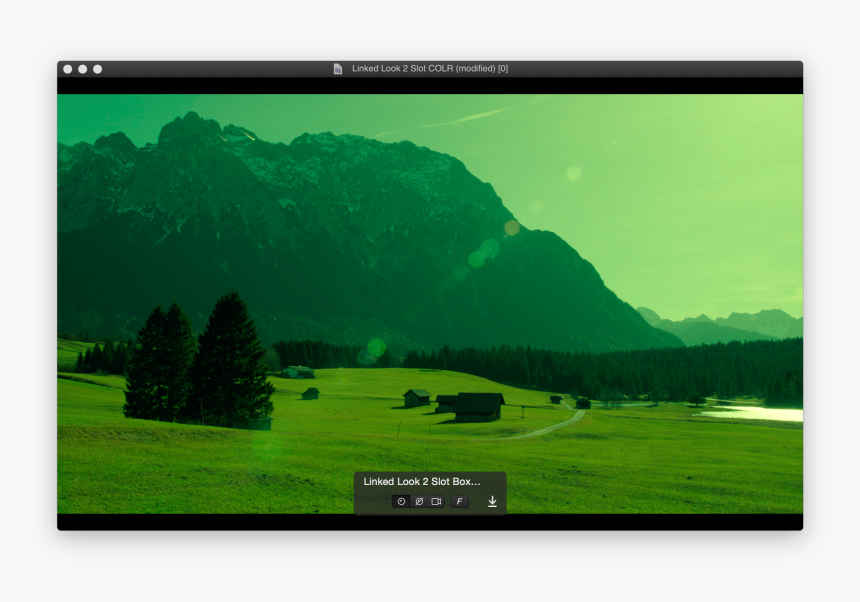Image resolution: width=860 pixels, height=602 pixels.
Task: Click the download arrow icon in overlay
Action: tap(493, 501)
